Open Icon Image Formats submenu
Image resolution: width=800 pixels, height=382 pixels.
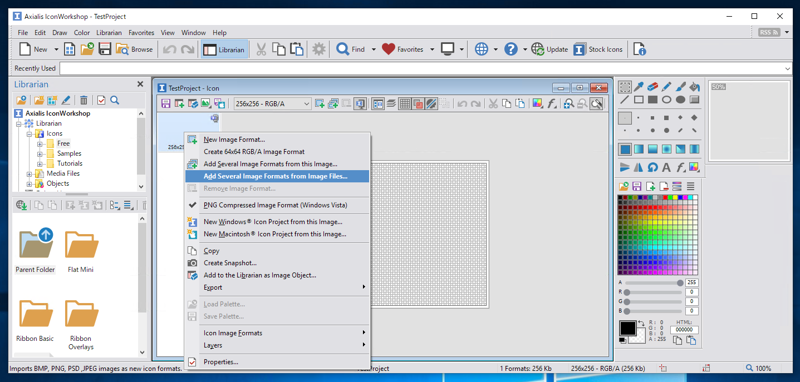tap(276, 333)
